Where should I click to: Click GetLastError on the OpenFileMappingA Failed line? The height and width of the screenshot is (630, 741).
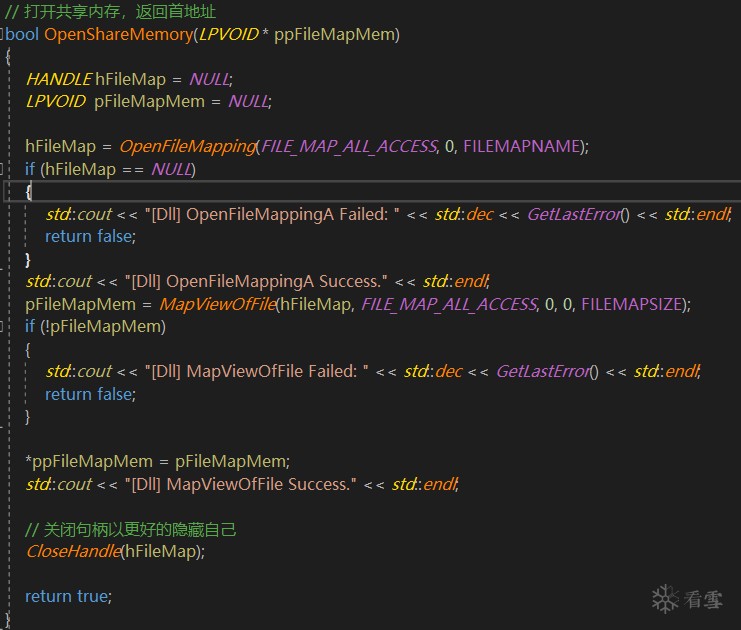tap(574, 215)
